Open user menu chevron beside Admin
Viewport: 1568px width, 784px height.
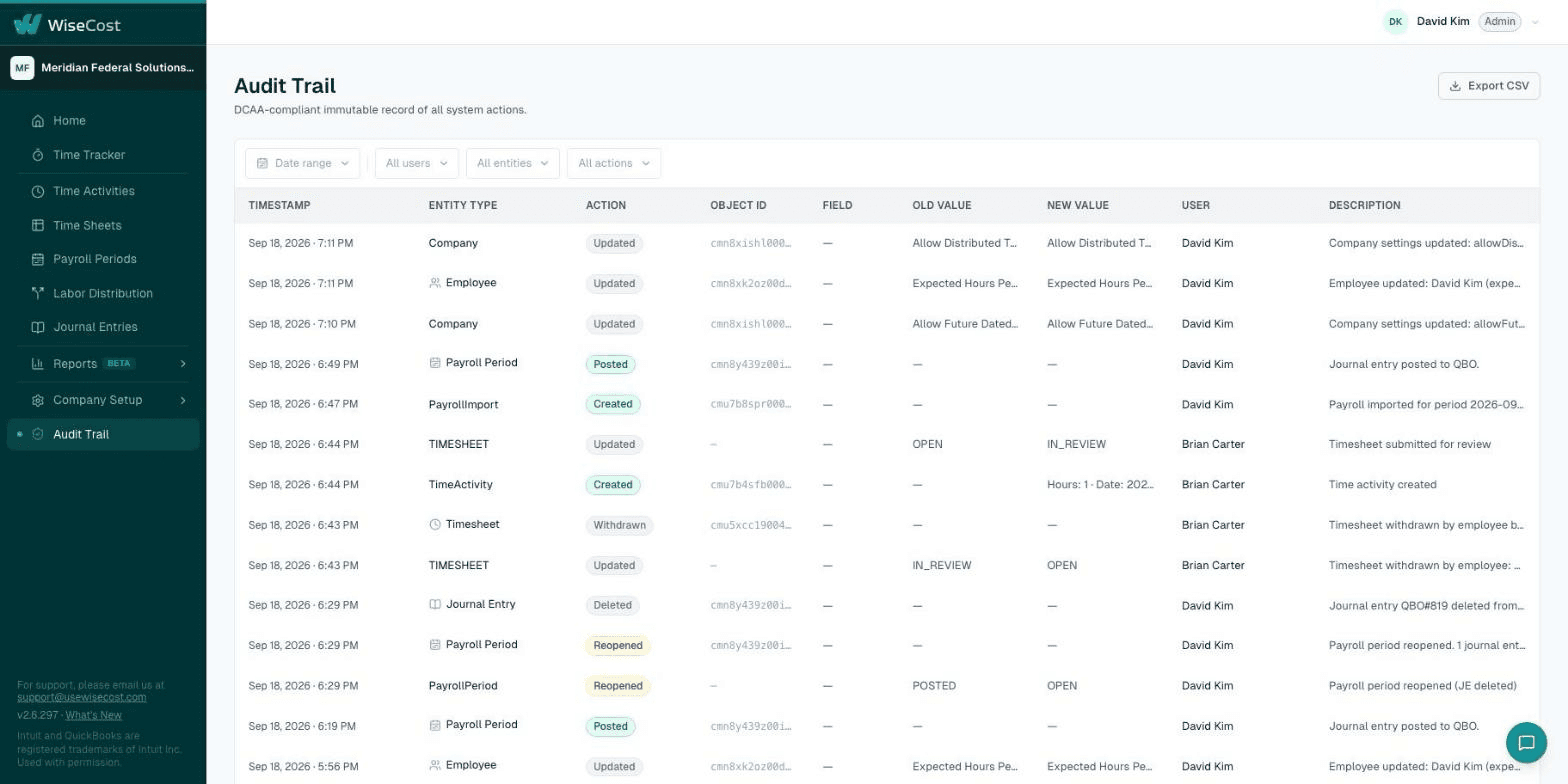click(1535, 22)
